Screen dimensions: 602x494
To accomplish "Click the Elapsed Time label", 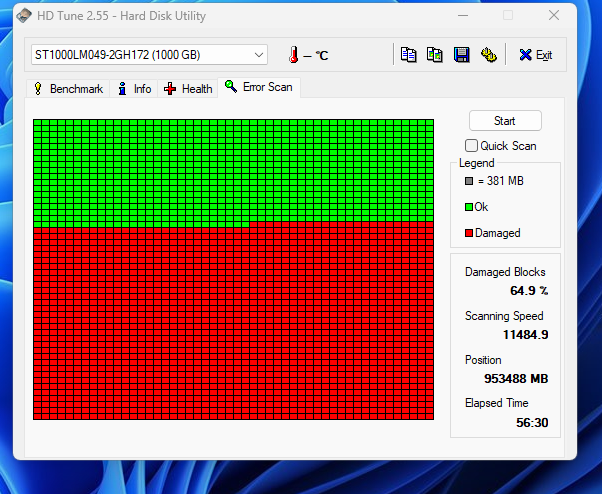I will tap(496, 403).
